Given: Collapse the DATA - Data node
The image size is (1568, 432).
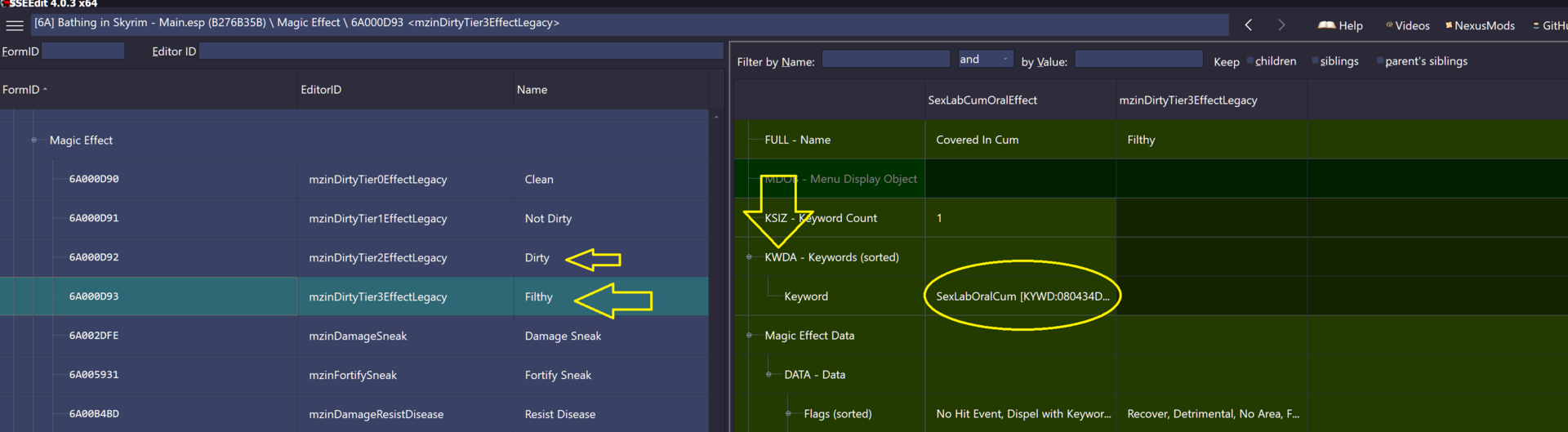Looking at the screenshot, I should click(768, 375).
